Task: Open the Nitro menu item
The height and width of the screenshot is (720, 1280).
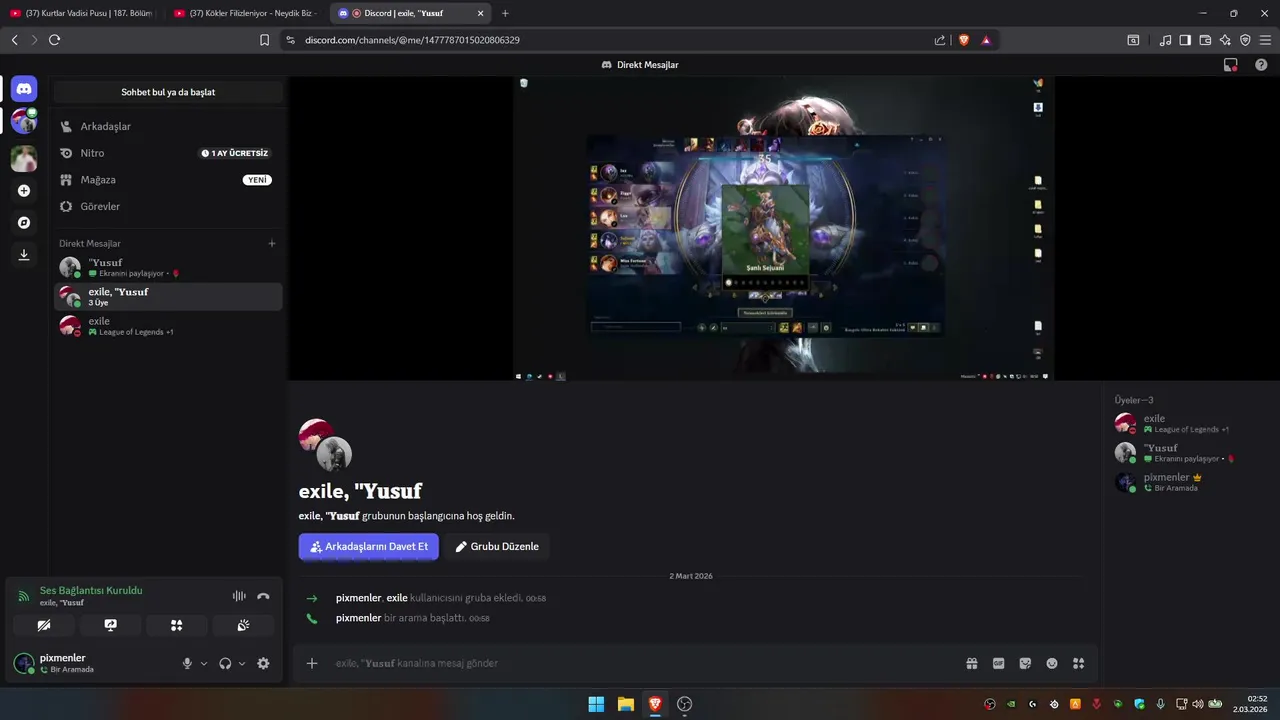Action: [168, 153]
